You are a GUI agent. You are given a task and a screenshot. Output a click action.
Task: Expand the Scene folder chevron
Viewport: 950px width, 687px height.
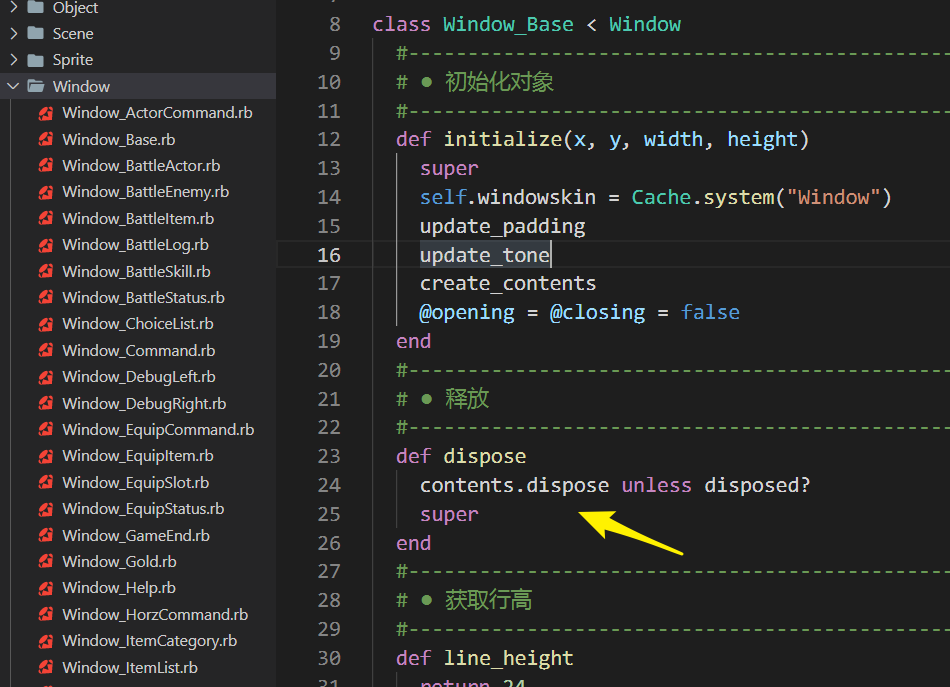13,33
